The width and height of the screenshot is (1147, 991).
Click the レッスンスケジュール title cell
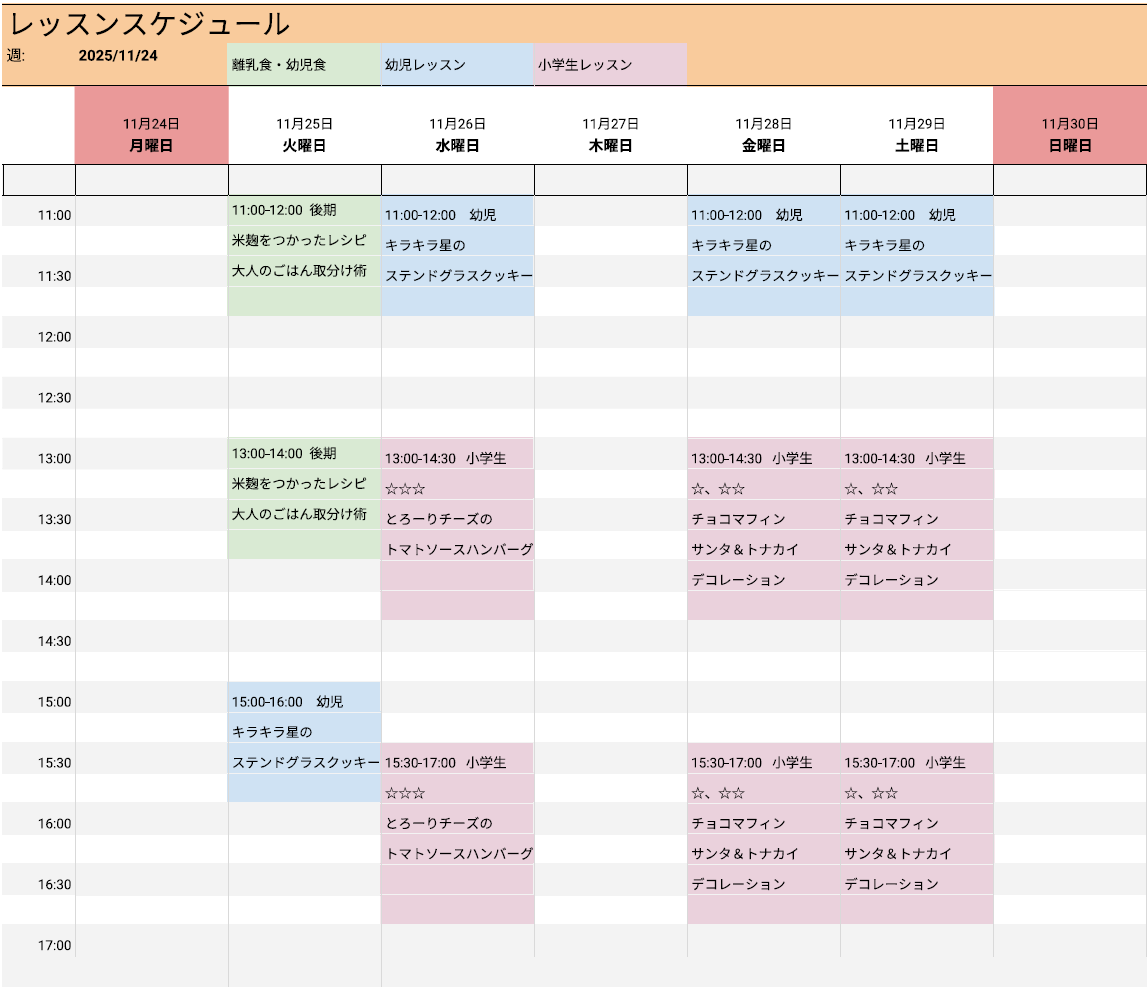pos(150,24)
